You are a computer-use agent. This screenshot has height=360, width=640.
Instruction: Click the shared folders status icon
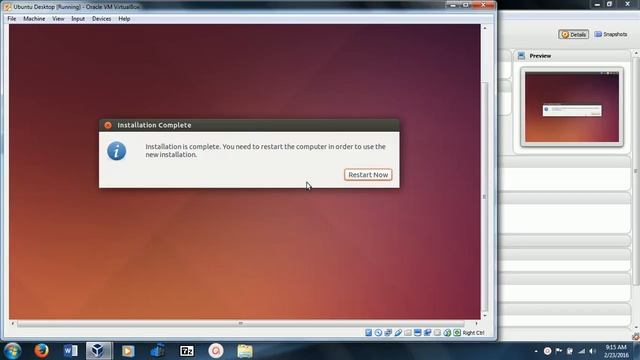coord(408,333)
